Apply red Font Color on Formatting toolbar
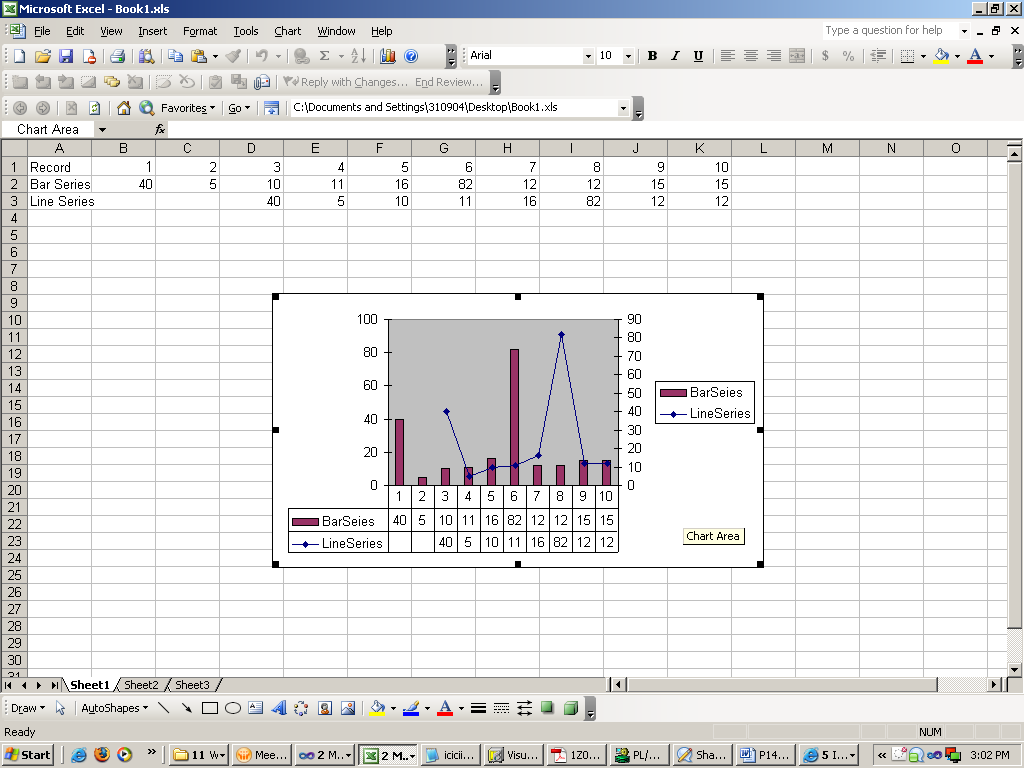This screenshot has width=1024, height=768. click(x=975, y=56)
